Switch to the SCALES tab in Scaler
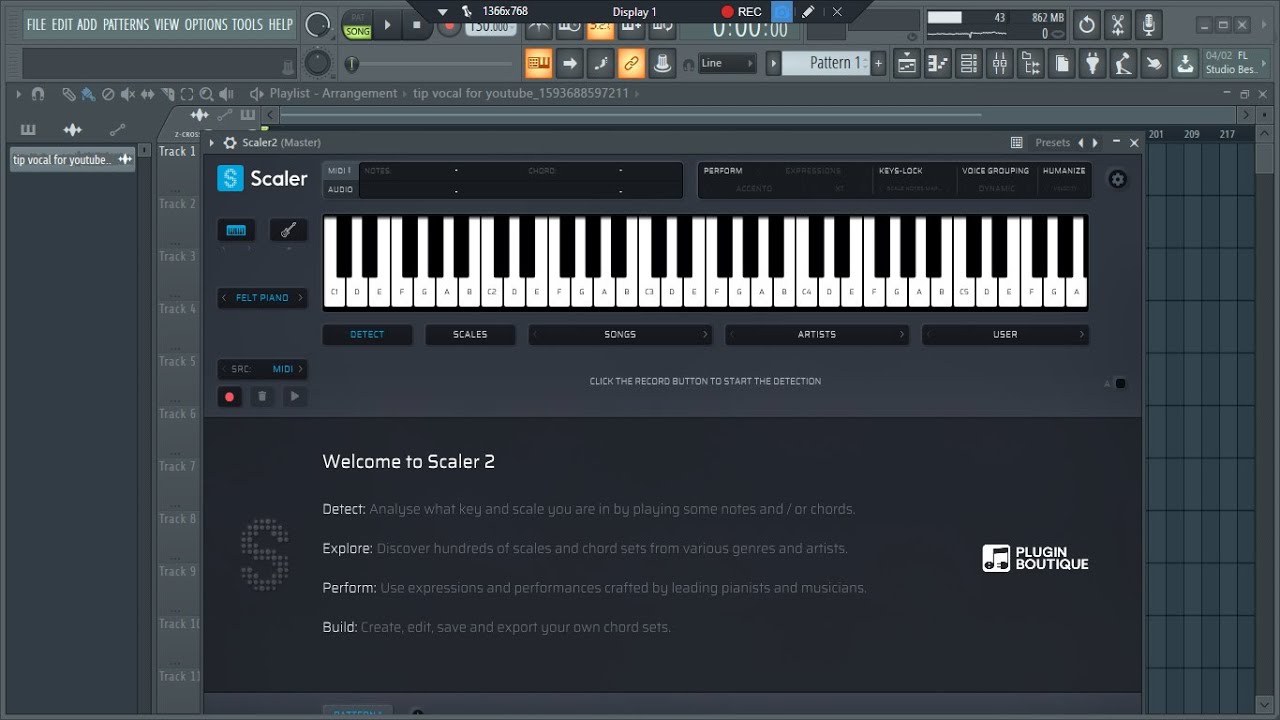This screenshot has width=1280, height=720. click(x=470, y=335)
